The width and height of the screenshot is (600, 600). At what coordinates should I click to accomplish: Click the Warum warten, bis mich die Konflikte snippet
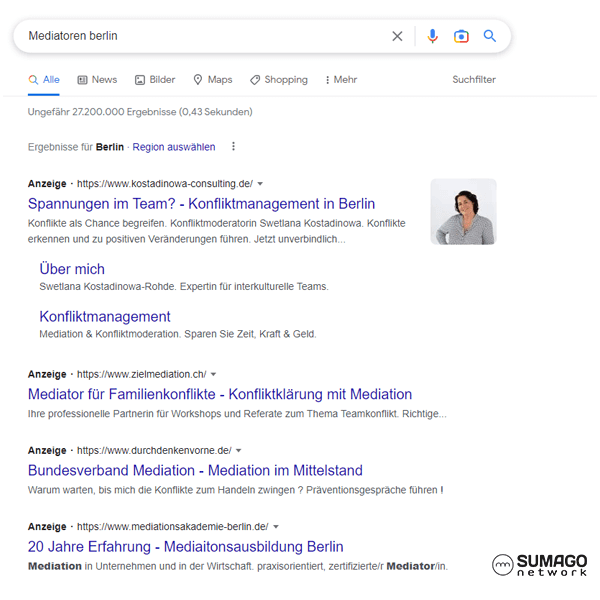click(x=235, y=490)
